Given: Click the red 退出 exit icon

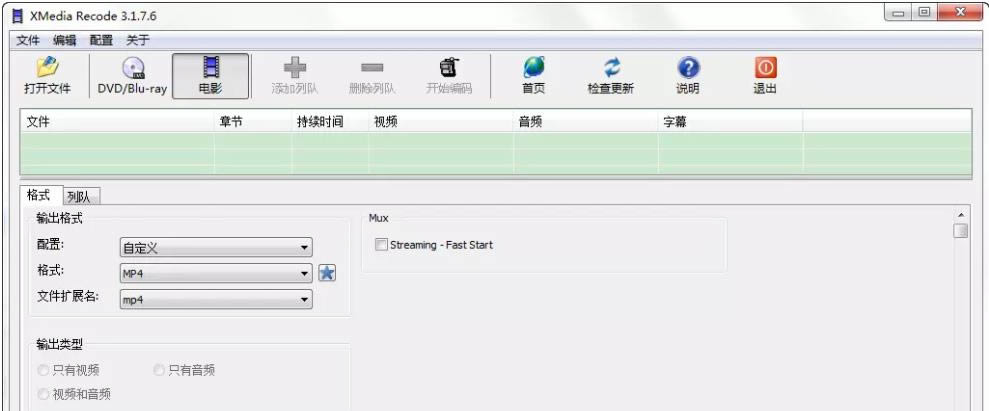Looking at the screenshot, I should (x=765, y=68).
